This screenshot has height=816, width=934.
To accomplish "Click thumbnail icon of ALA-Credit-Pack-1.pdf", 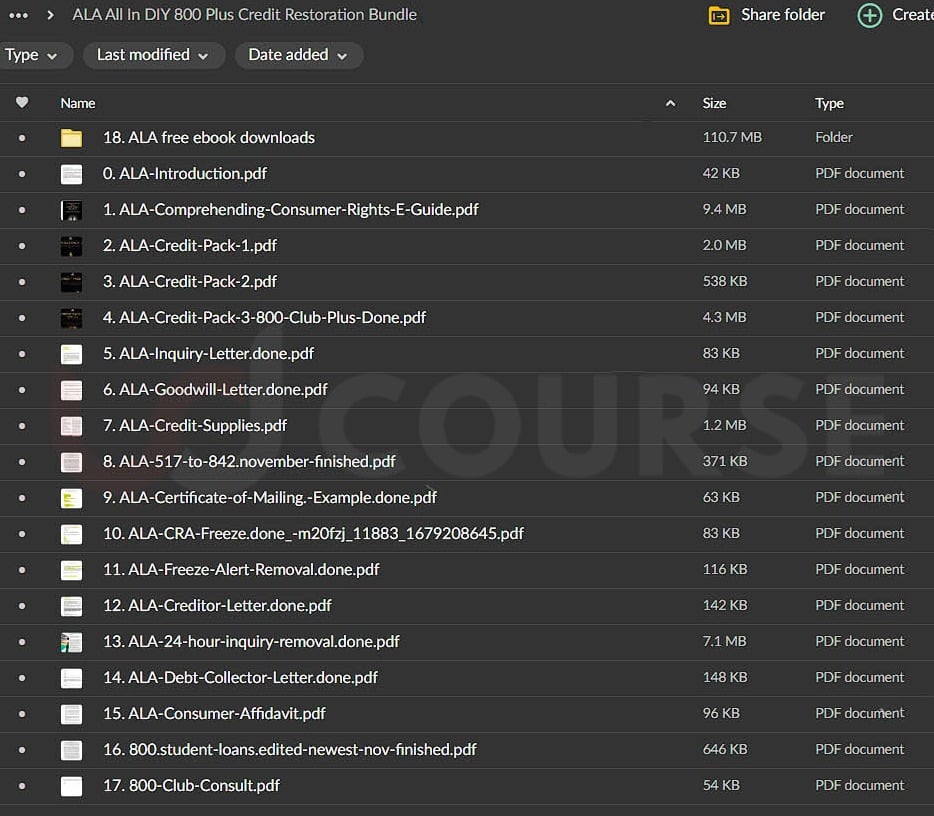I will coord(71,246).
